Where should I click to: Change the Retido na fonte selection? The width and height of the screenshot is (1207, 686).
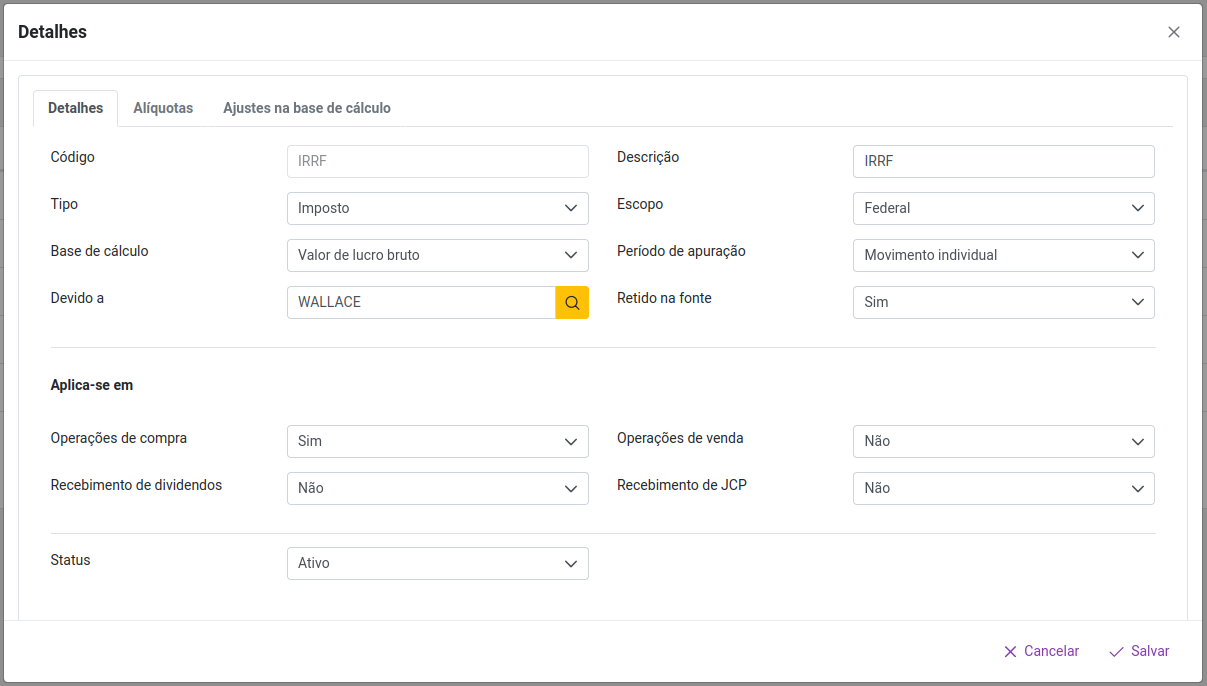[1003, 302]
